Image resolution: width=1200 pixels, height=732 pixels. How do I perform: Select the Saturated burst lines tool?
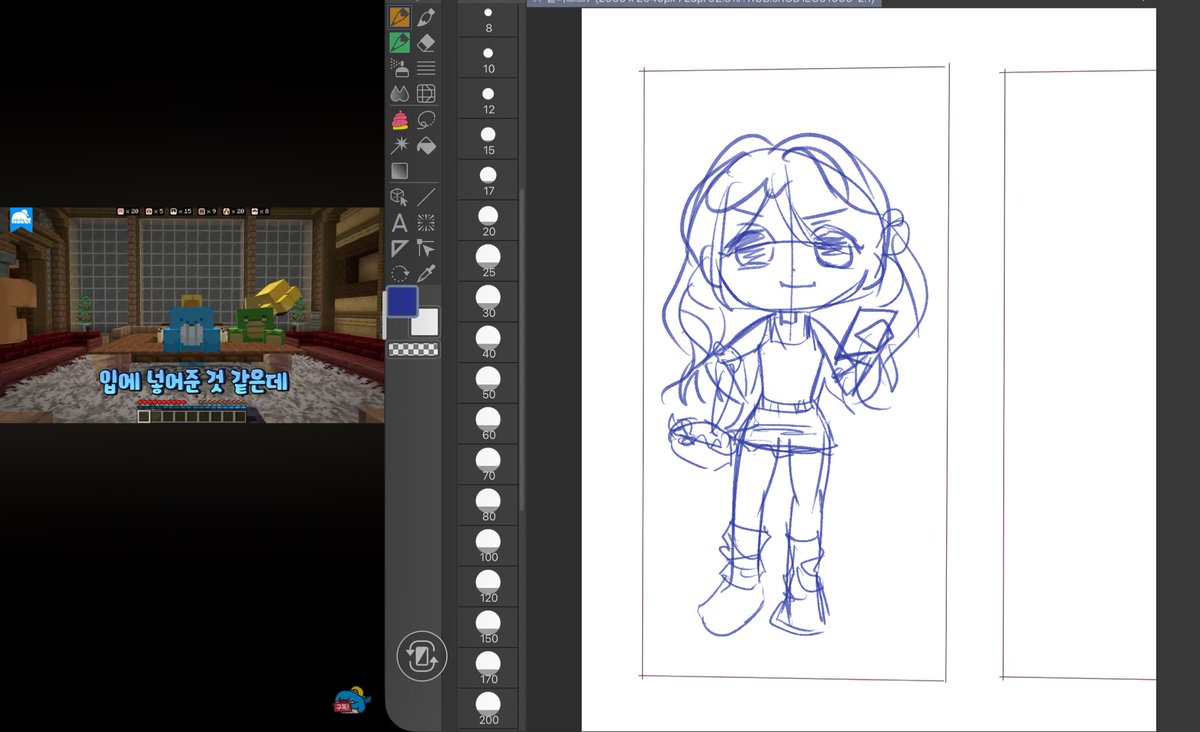(x=426, y=223)
